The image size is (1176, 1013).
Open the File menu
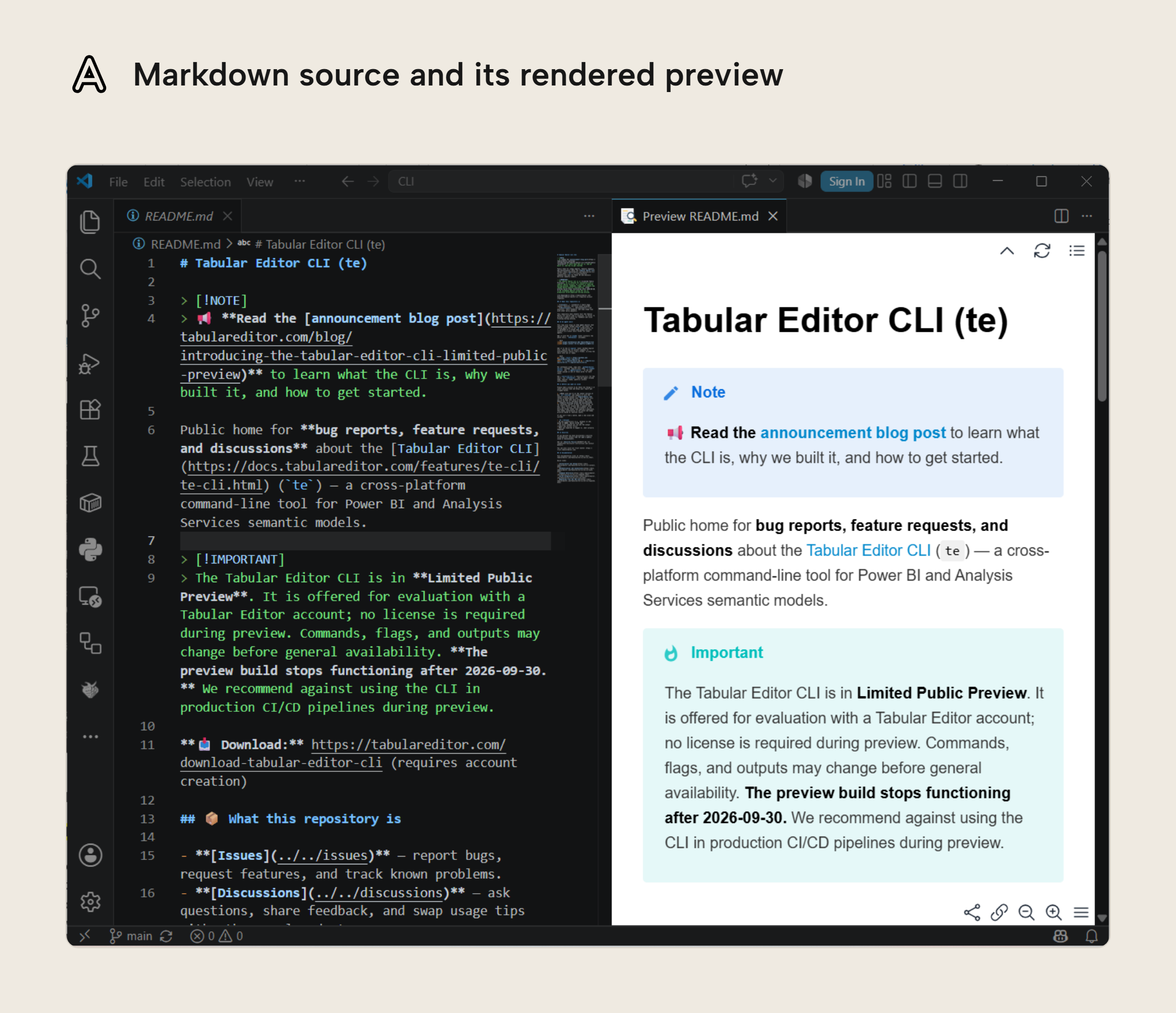(x=118, y=182)
